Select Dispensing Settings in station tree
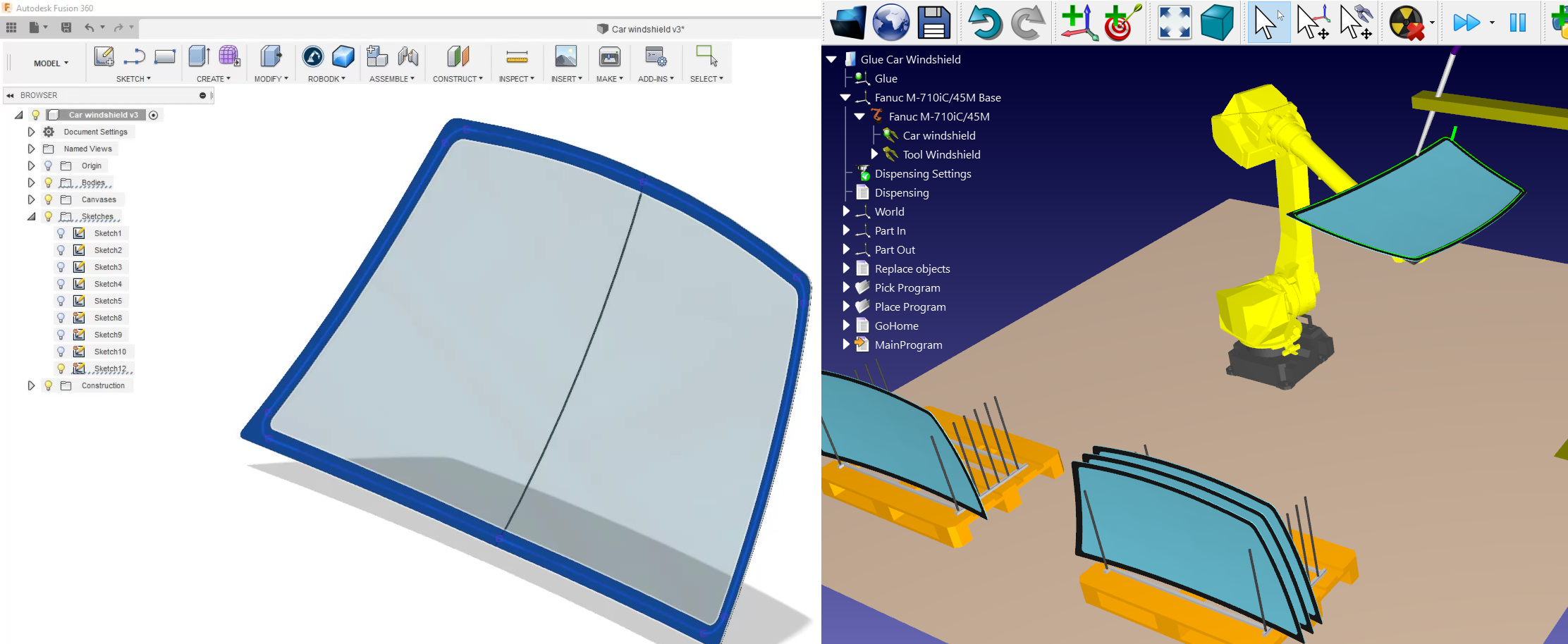The width and height of the screenshot is (1568, 644). point(922,174)
